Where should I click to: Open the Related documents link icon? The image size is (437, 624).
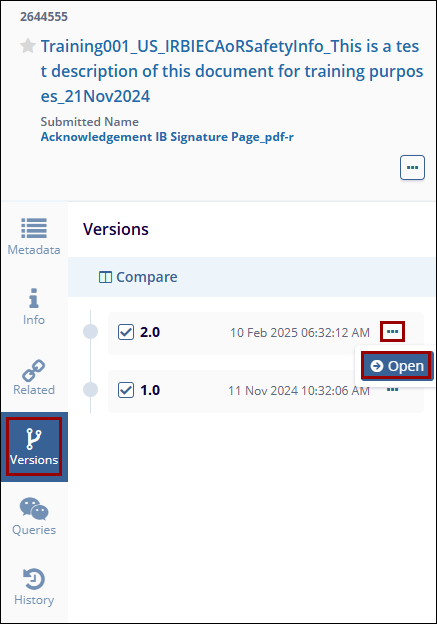pos(34,370)
